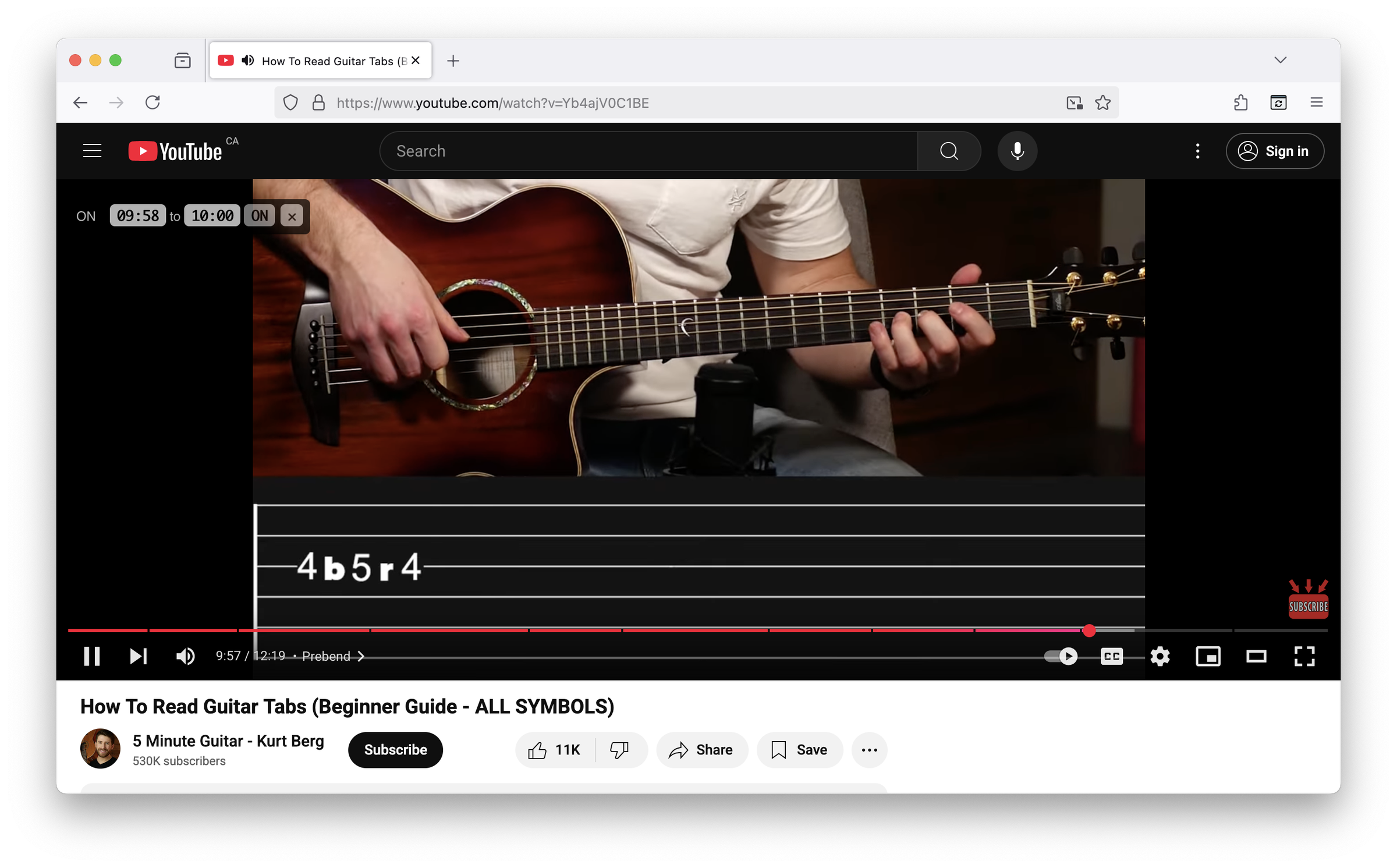
Task: Click the video progress bar scrubber
Action: click(x=1089, y=630)
